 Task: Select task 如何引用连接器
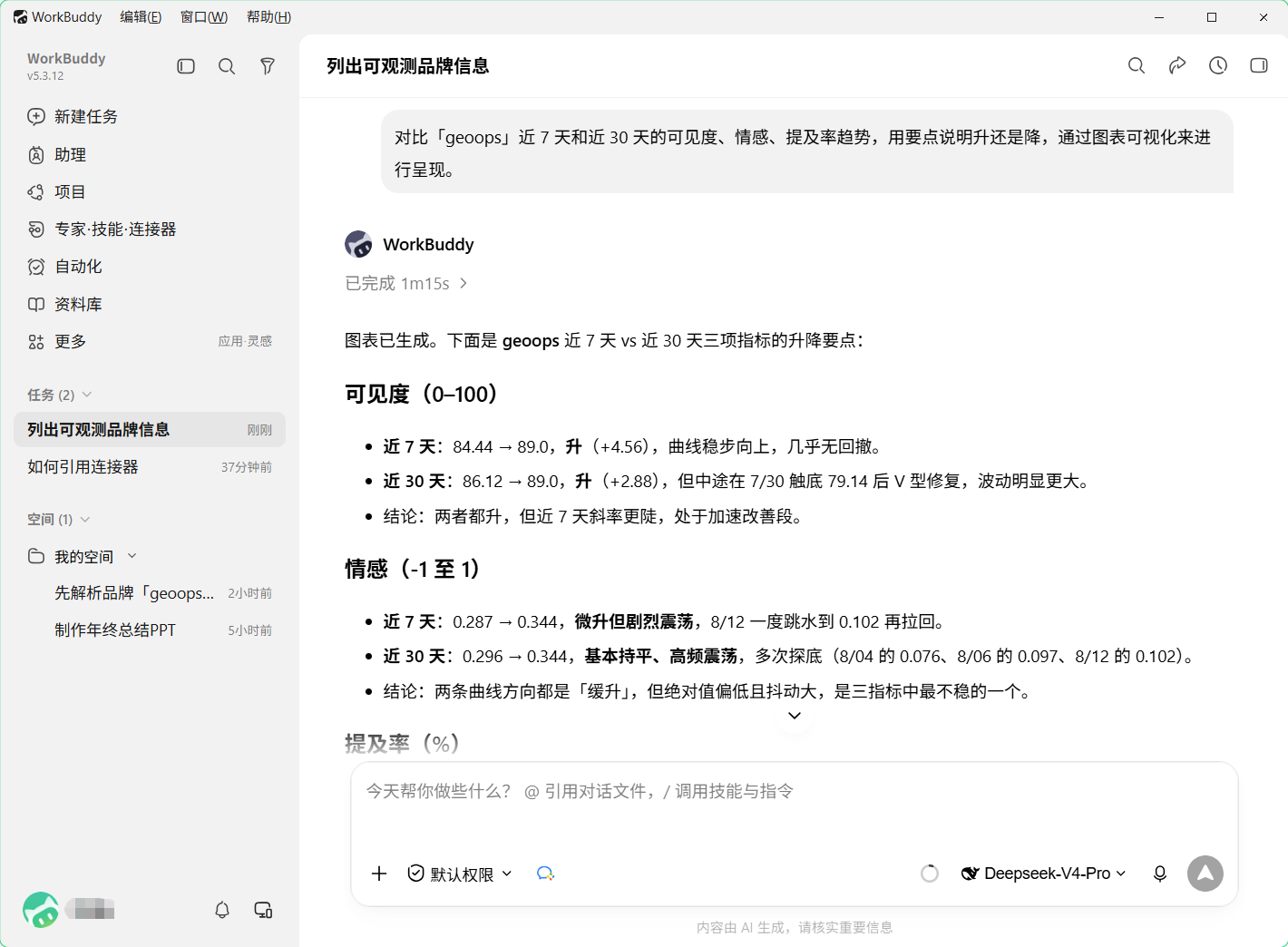coord(150,466)
